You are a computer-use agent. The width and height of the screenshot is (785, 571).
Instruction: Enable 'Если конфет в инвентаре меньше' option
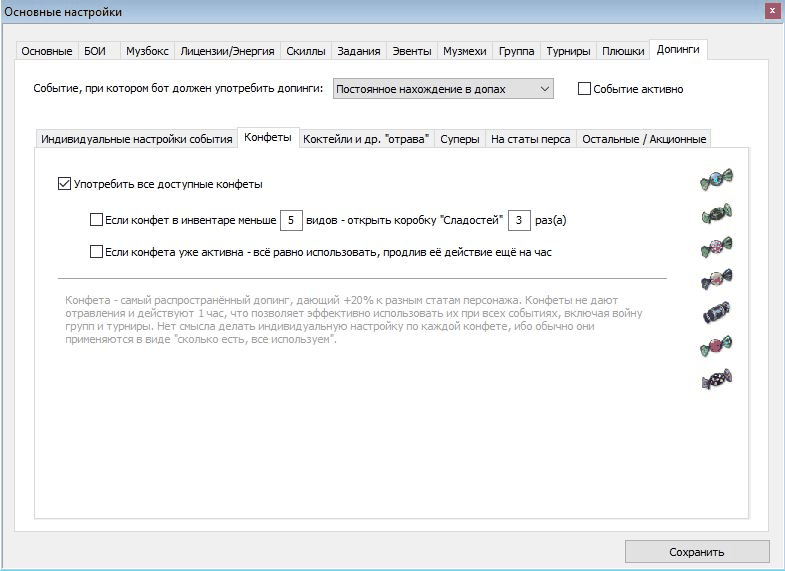pos(96,220)
